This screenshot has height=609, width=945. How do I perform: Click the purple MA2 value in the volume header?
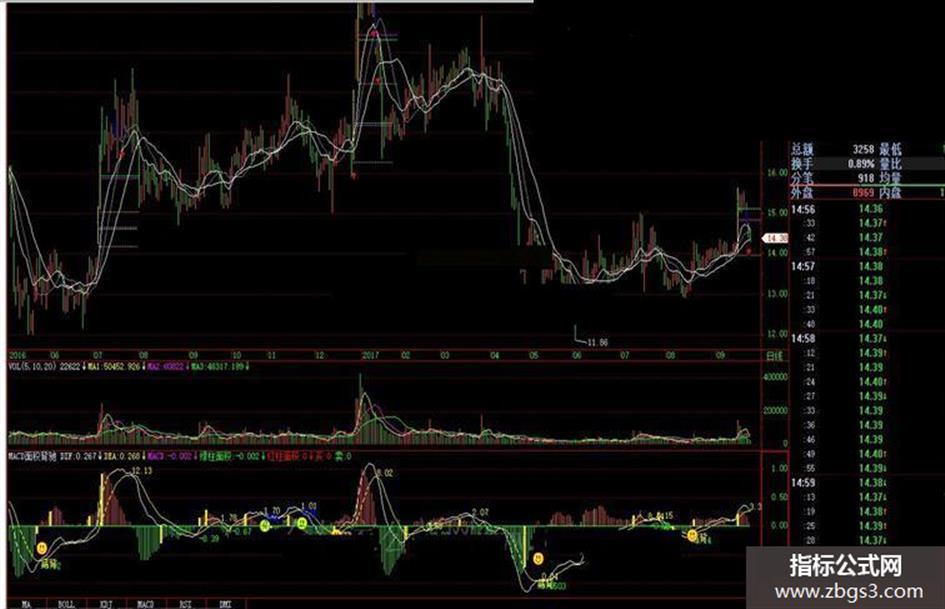pyautogui.click(x=166, y=366)
